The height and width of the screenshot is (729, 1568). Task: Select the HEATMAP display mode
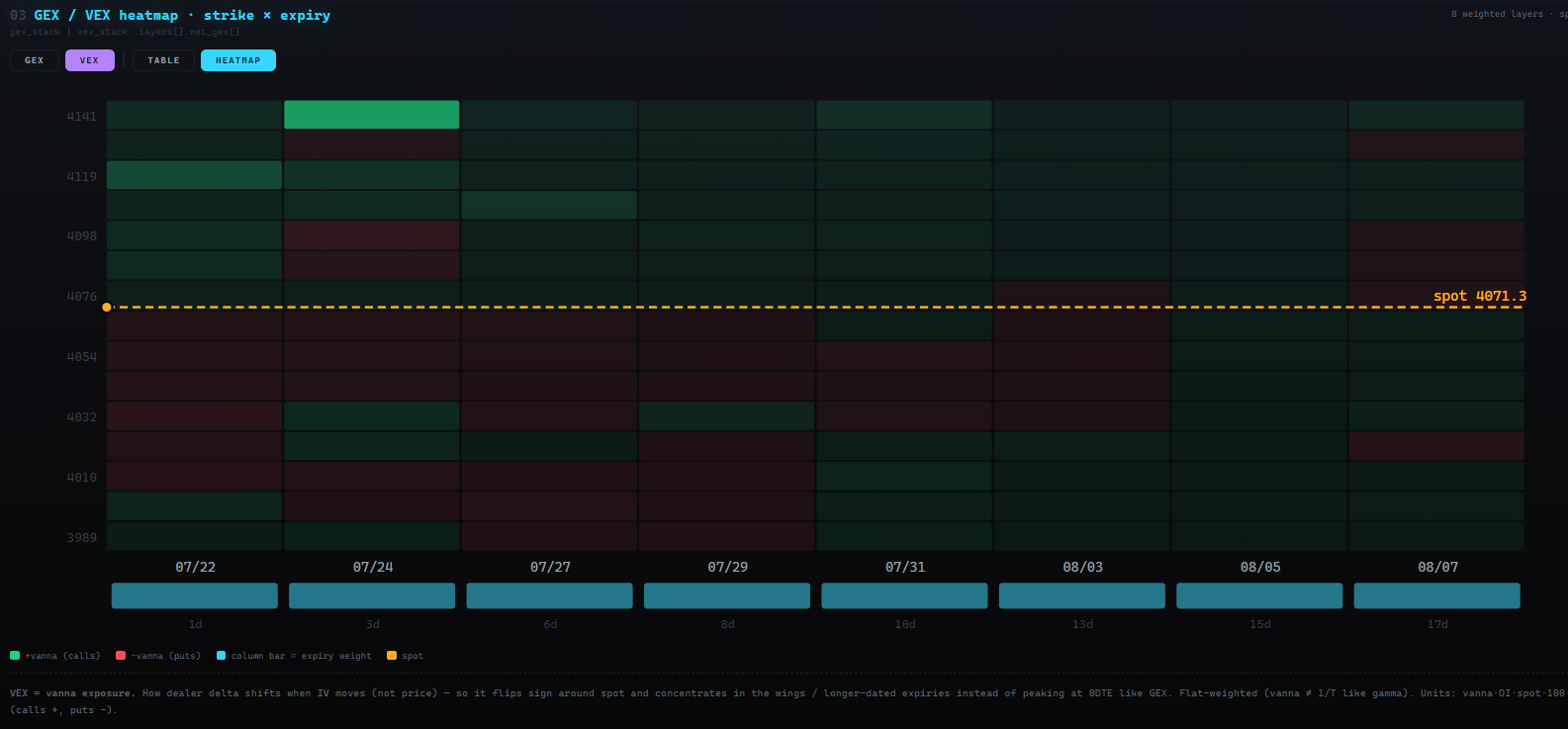point(238,60)
